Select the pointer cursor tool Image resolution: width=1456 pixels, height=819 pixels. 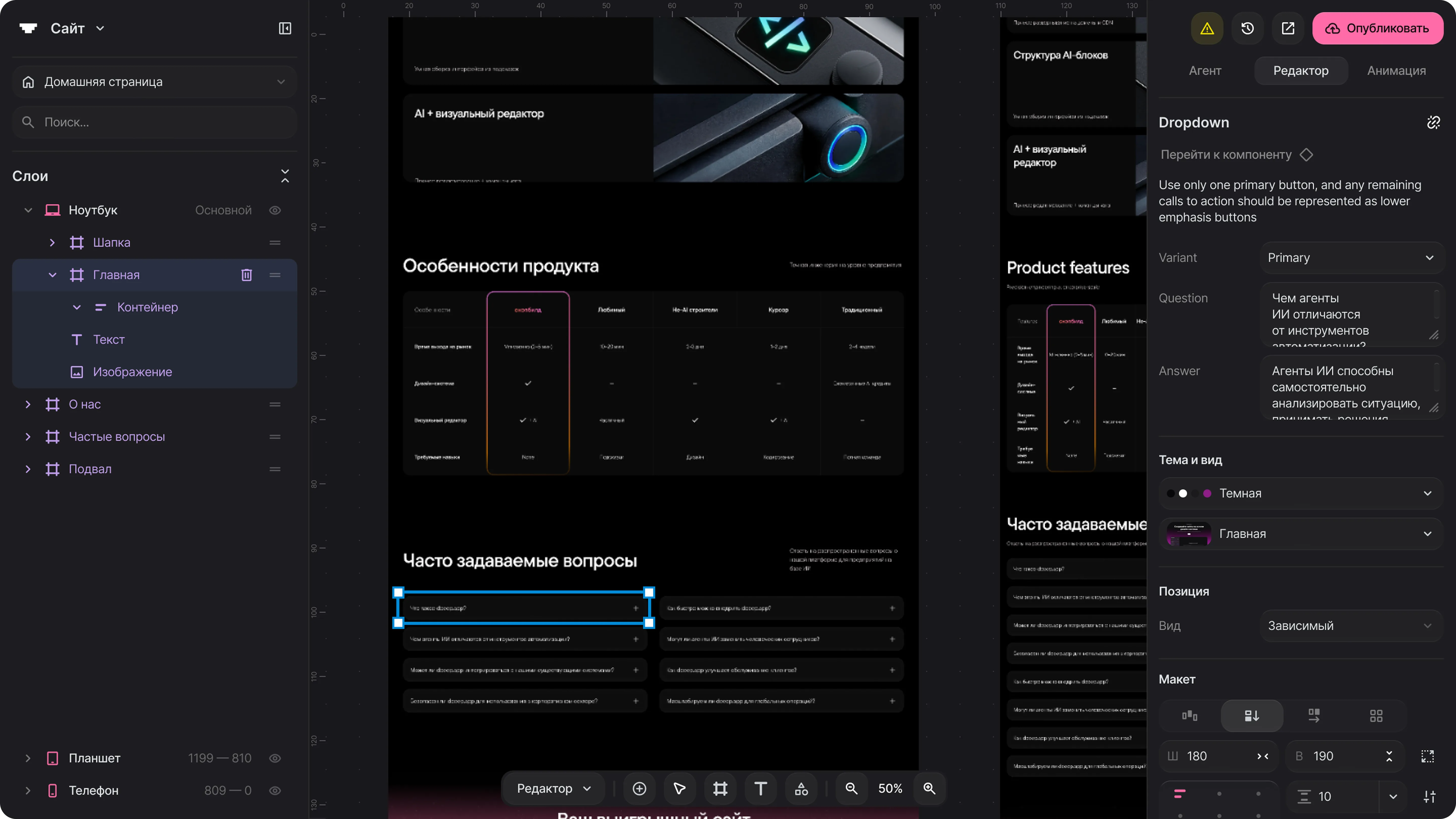click(679, 788)
